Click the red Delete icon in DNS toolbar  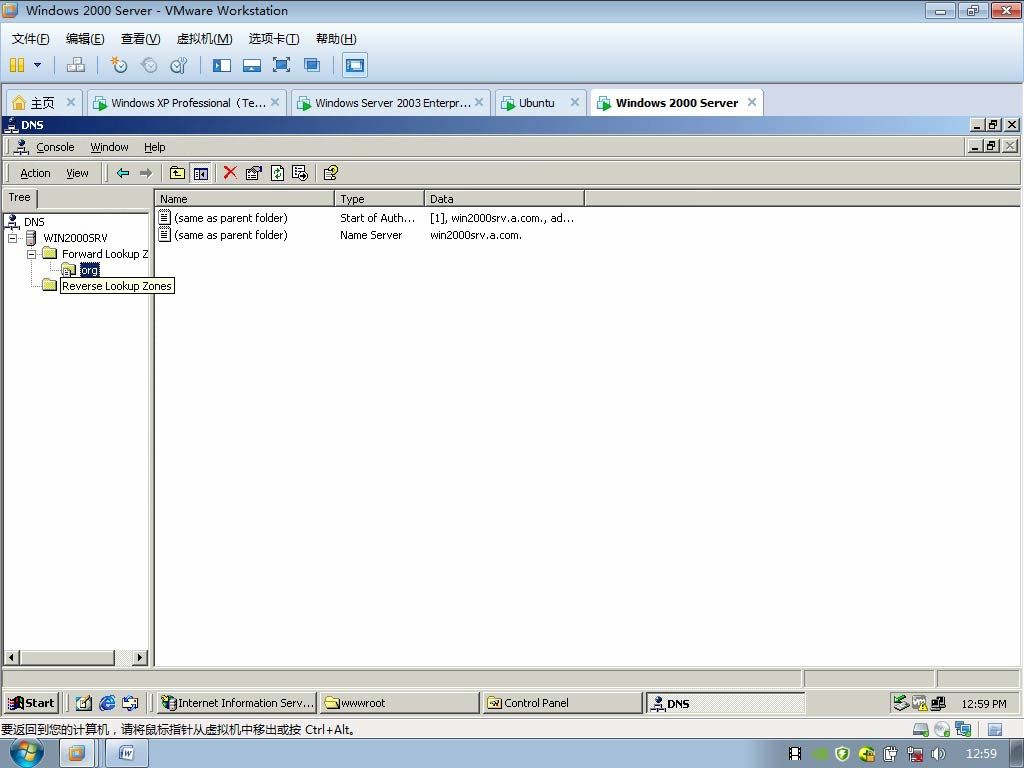click(230, 173)
